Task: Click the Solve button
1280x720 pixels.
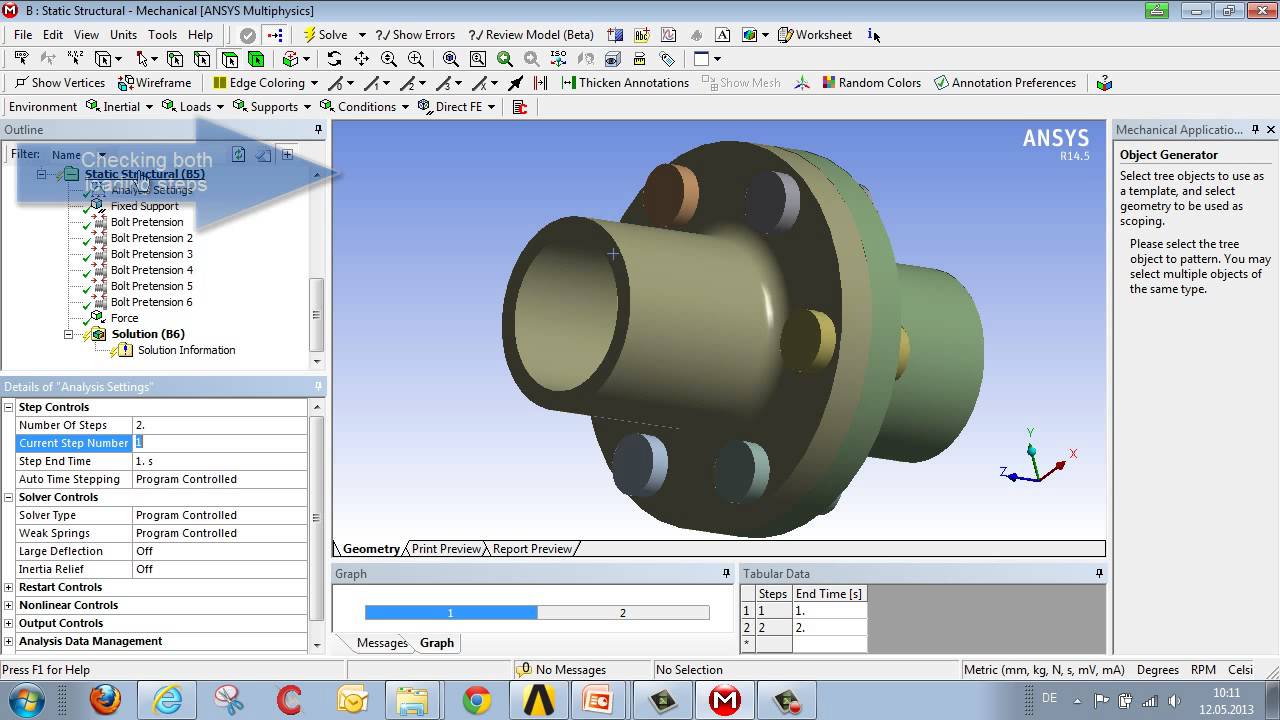Action: (x=326, y=35)
